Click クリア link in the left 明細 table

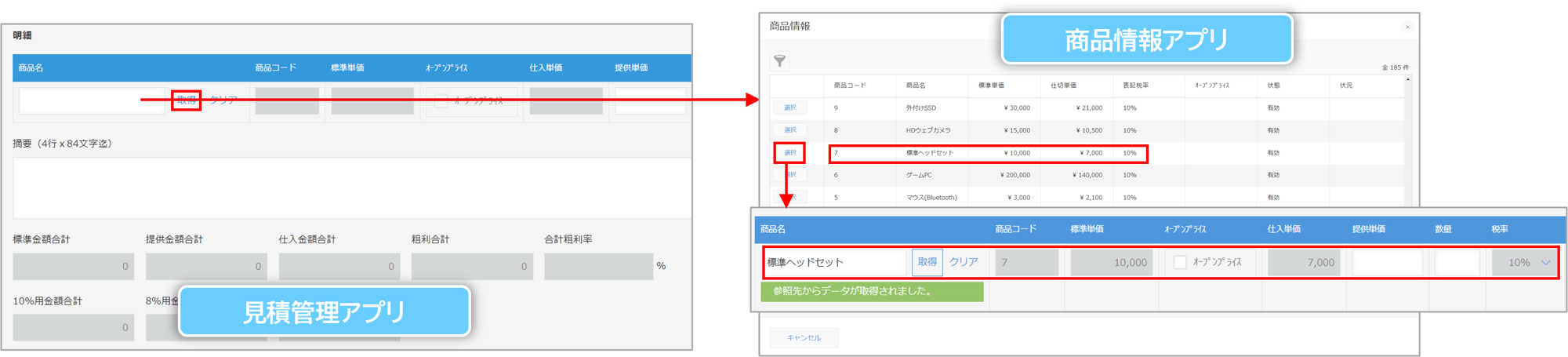pos(223,100)
